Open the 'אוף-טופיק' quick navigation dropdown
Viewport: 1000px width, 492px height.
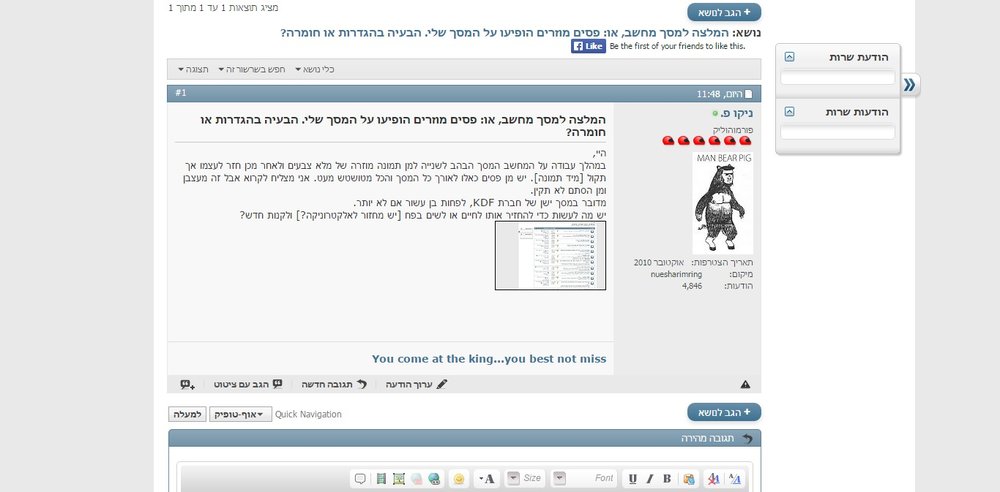pos(240,414)
